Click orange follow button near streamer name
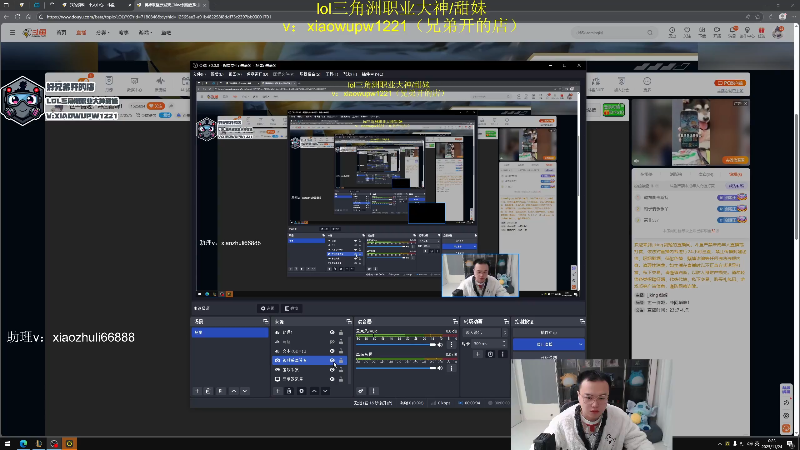 [x=156, y=106]
